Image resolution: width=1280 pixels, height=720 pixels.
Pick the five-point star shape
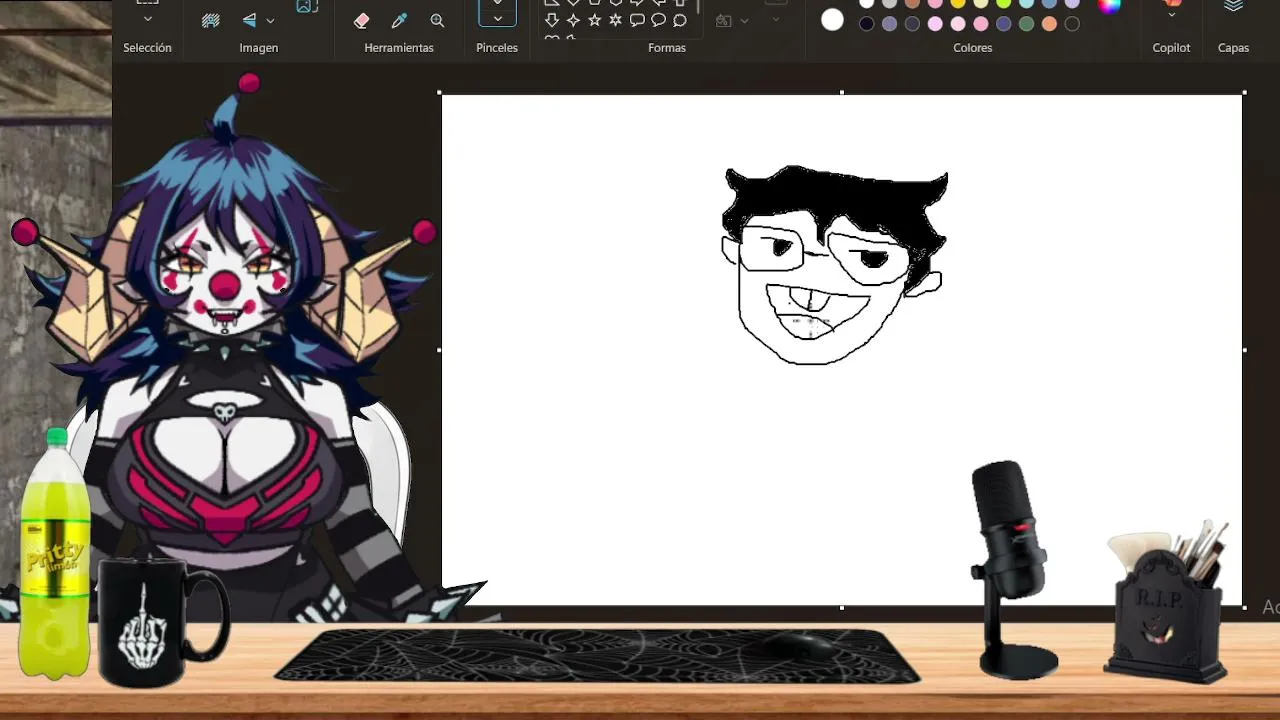click(594, 20)
